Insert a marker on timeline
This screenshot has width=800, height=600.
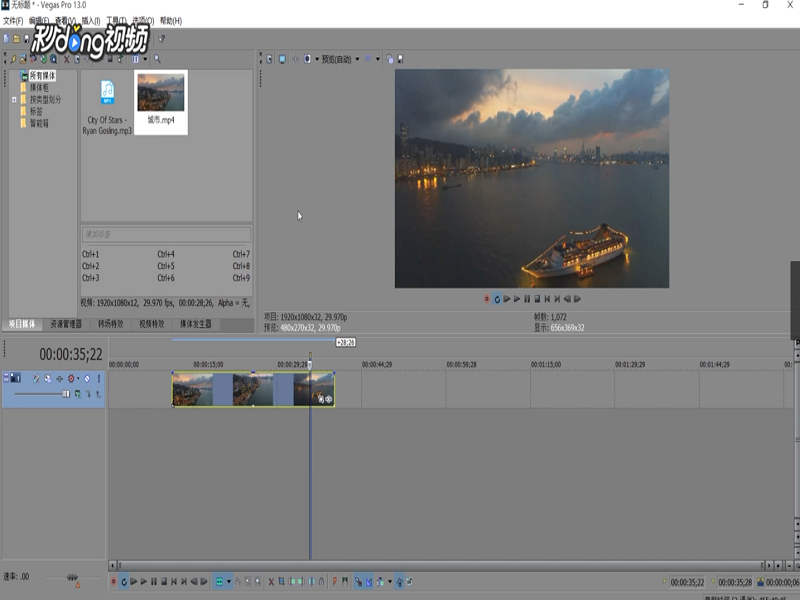click(x=335, y=582)
